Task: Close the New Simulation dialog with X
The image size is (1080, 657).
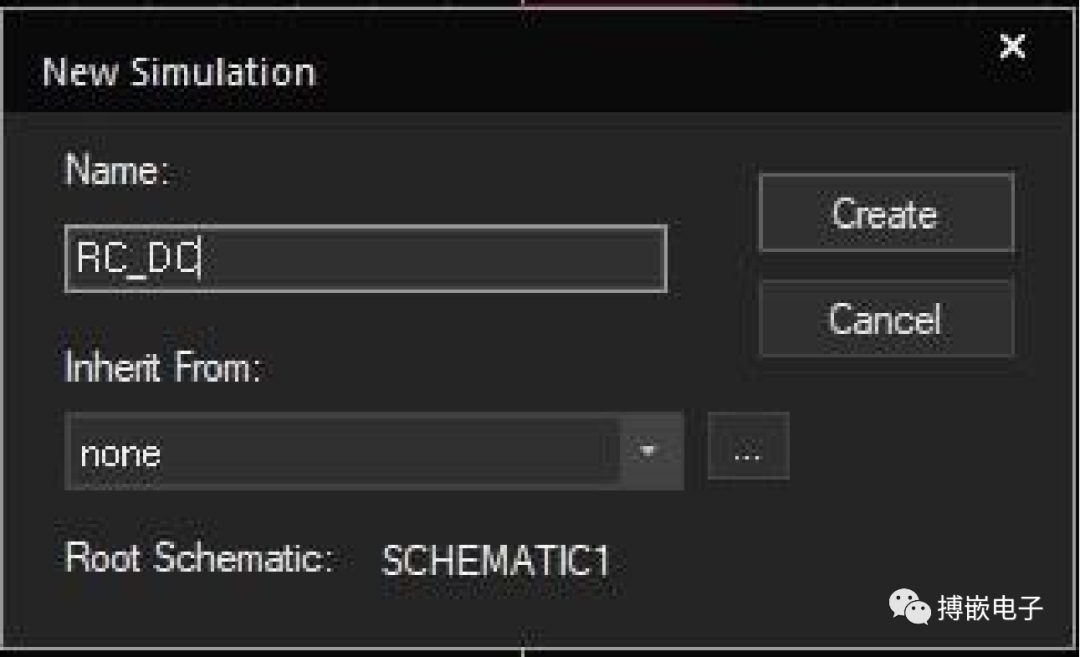Action: (x=1012, y=47)
